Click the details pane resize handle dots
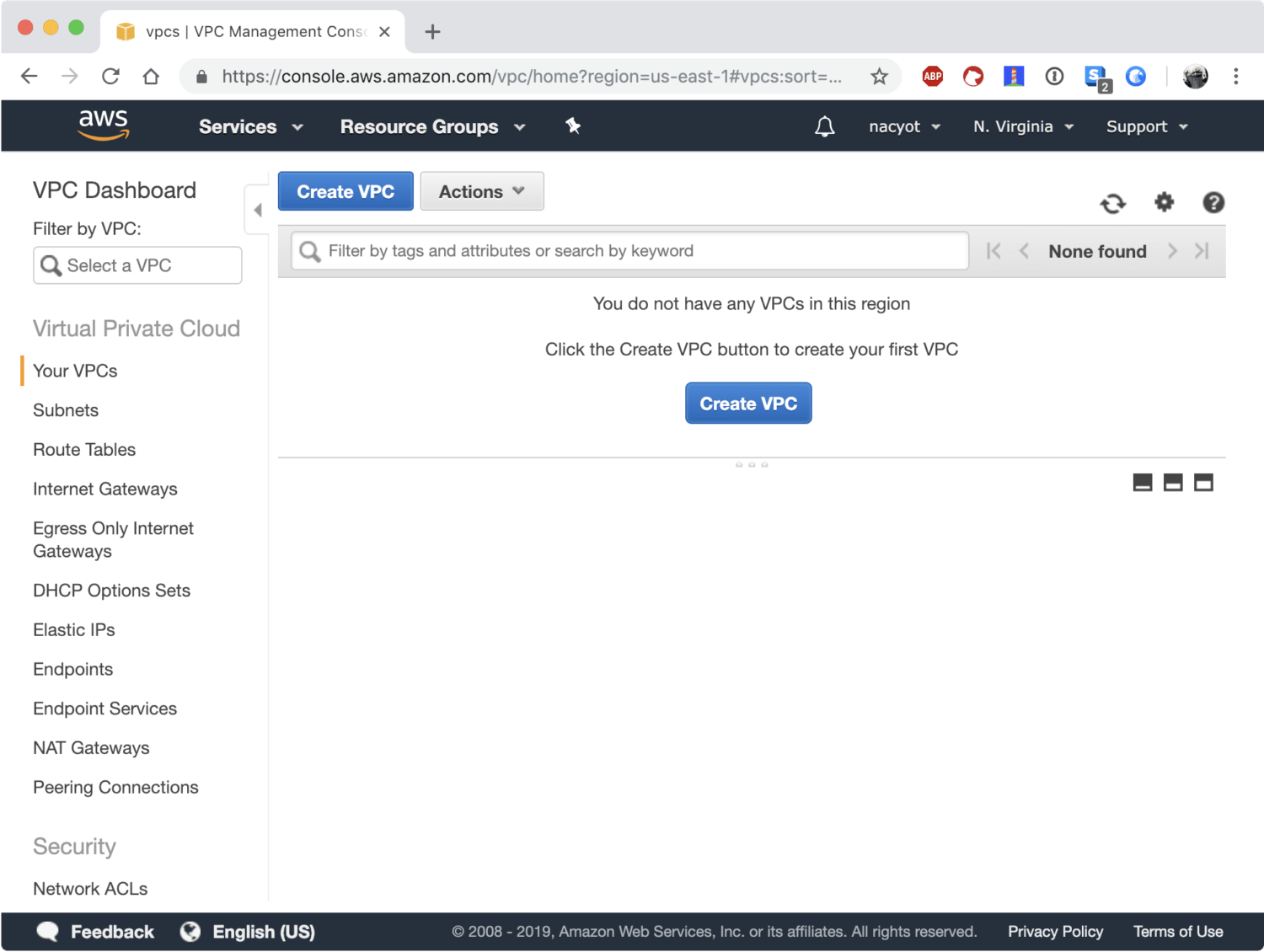This screenshot has width=1264, height=952. [752, 465]
